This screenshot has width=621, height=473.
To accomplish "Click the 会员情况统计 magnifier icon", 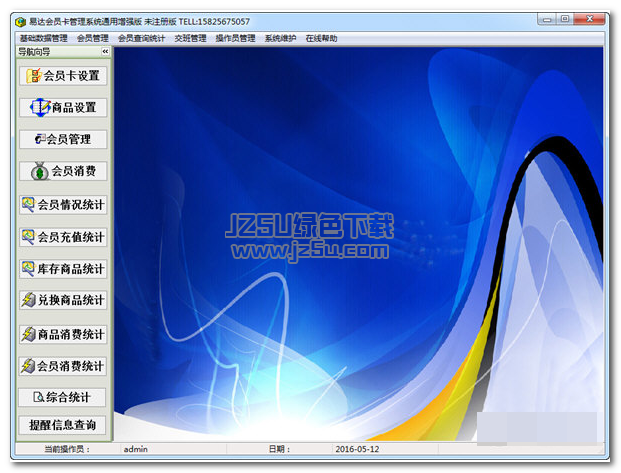I will click(x=28, y=204).
